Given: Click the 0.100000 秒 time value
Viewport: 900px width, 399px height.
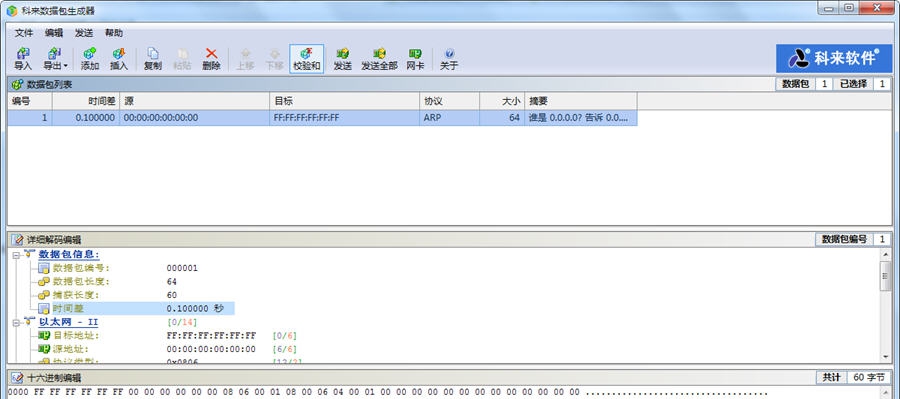Looking at the screenshot, I should click(x=195, y=308).
